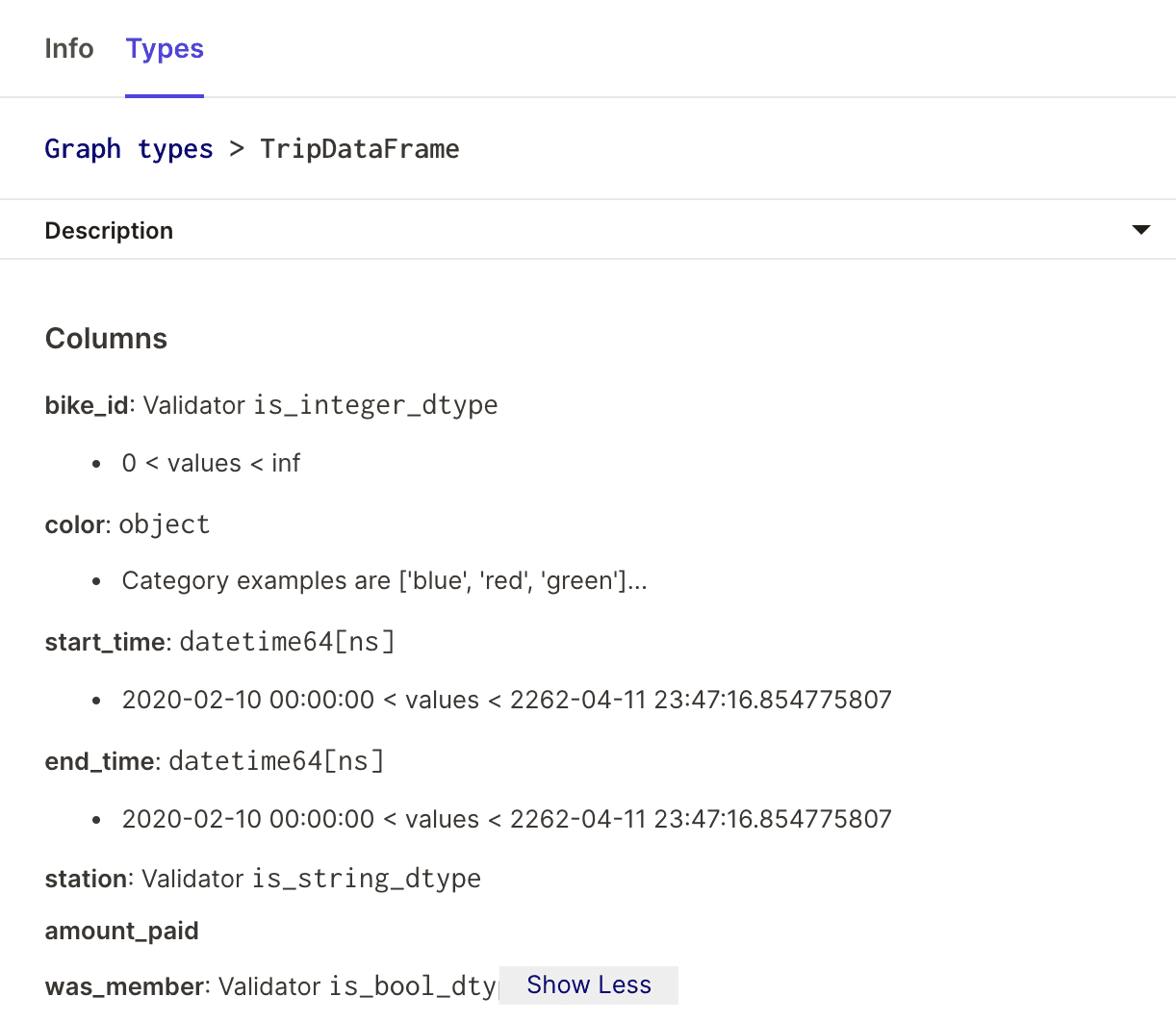Click the was_member column name
Viewport: 1176px width, 1022px height.
[124, 986]
